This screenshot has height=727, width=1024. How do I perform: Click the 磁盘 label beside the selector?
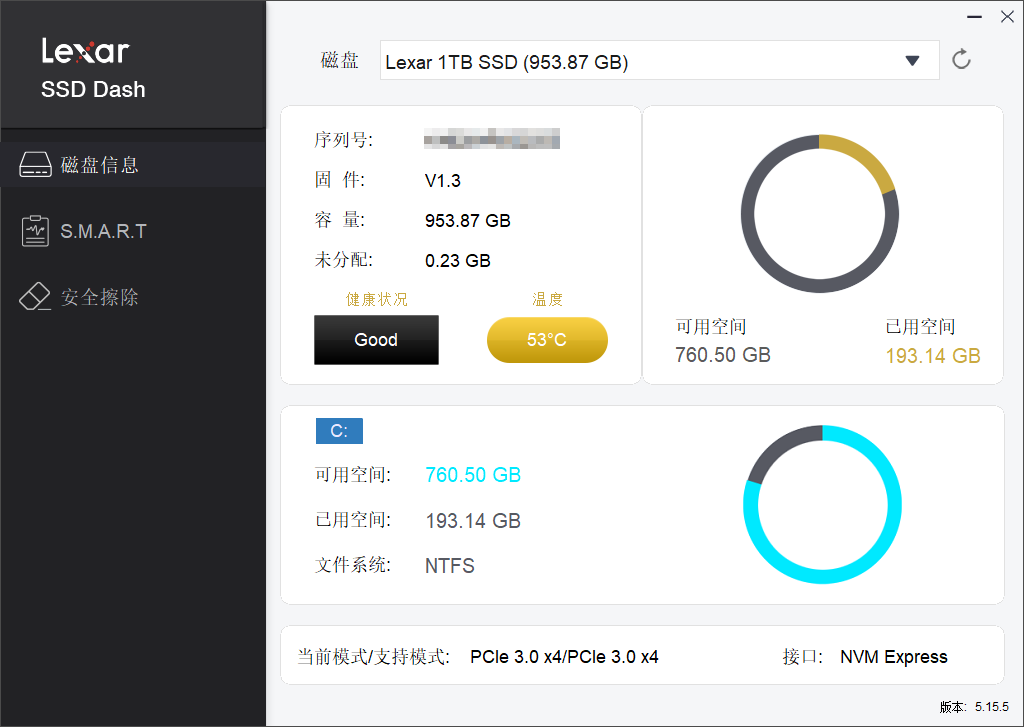(340, 60)
